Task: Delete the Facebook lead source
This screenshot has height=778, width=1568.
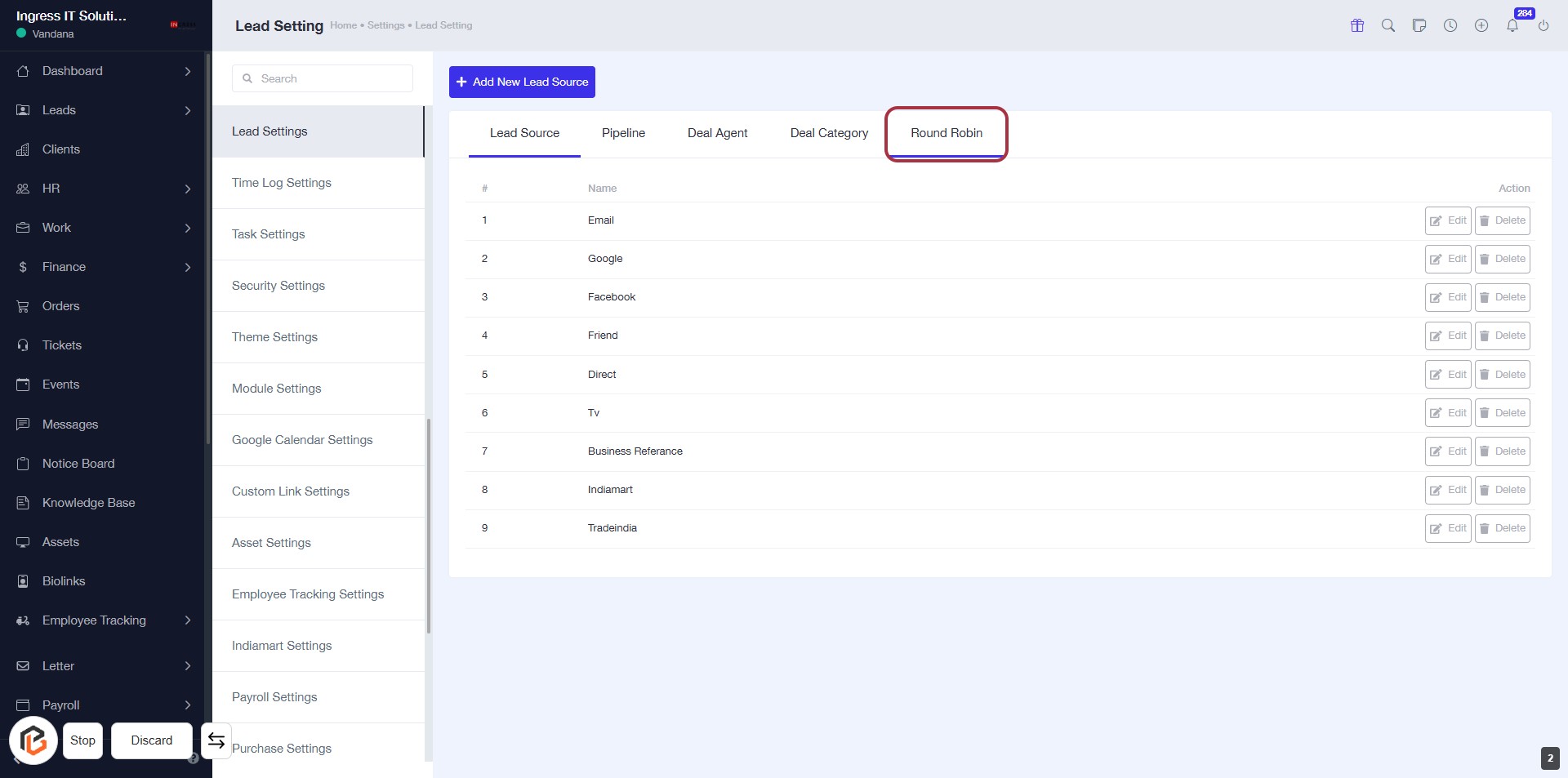Action: (1502, 297)
